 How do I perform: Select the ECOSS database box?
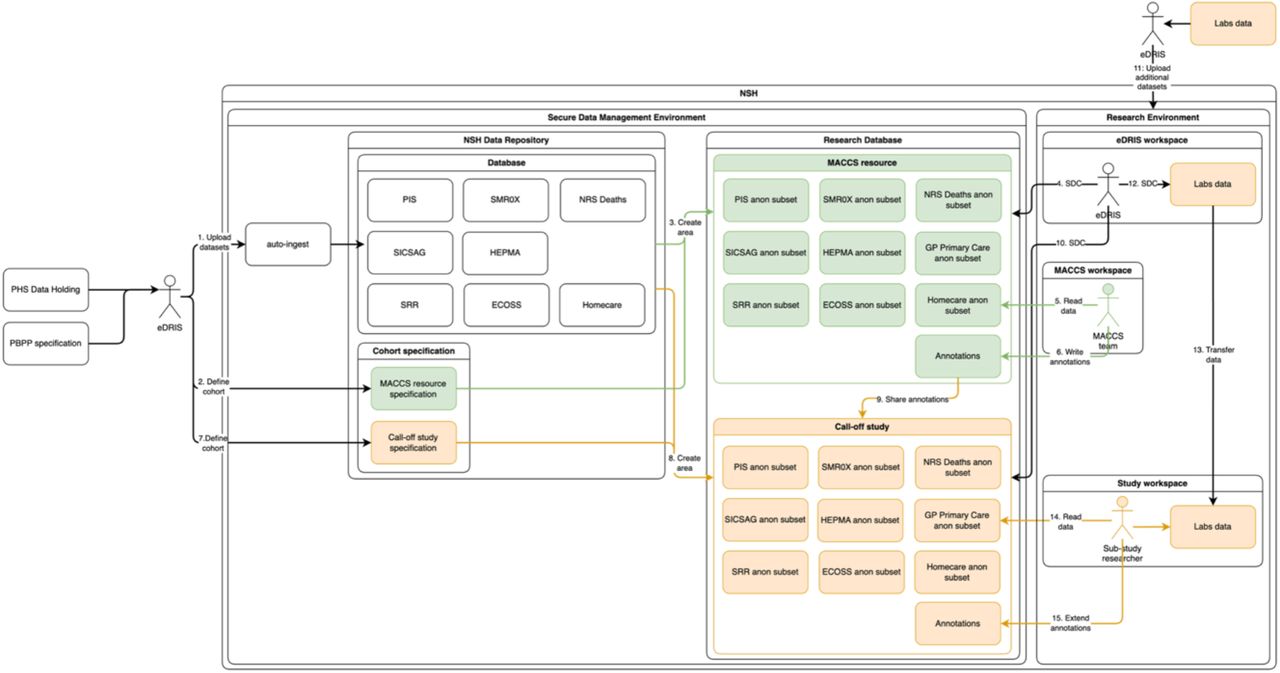(506, 304)
